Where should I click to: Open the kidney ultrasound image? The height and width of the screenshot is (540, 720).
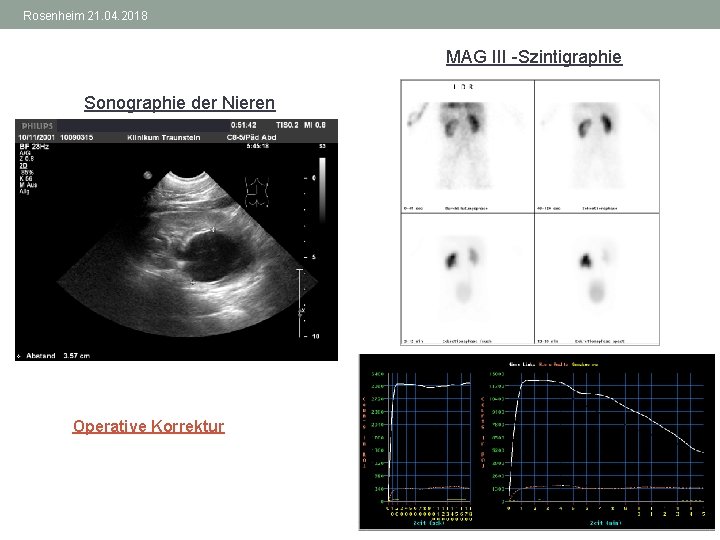click(x=176, y=240)
